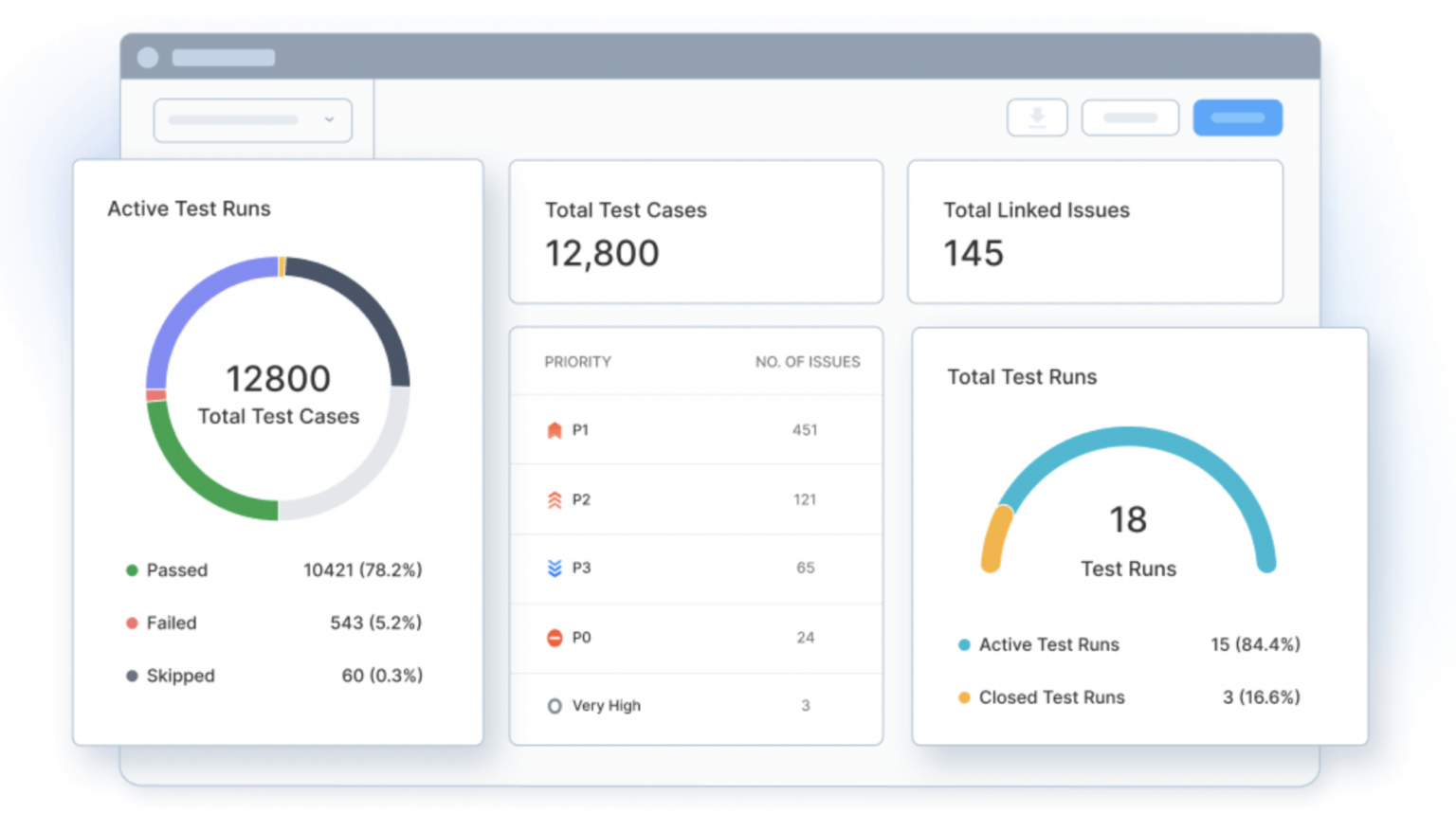Click the browser tab placeholder icon
The image size is (1456, 831).
pyautogui.click(x=224, y=57)
